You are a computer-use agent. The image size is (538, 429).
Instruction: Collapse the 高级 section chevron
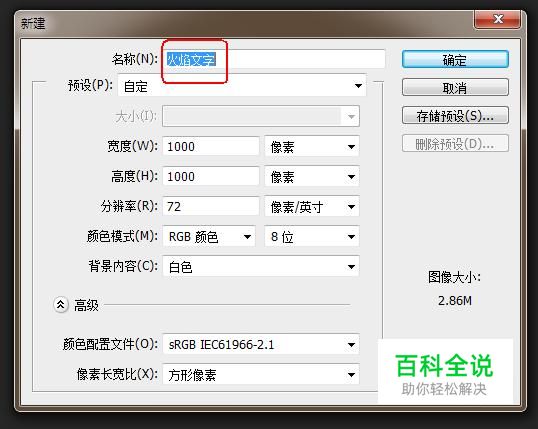(61, 304)
